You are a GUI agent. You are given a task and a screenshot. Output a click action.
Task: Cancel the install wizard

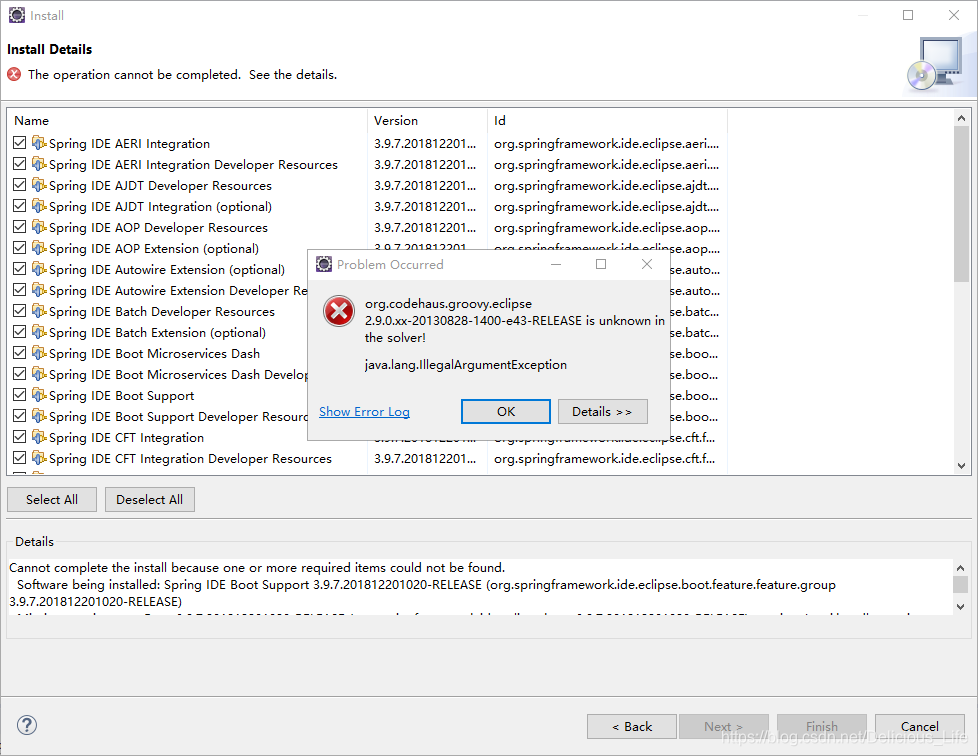pyautogui.click(x=920, y=727)
